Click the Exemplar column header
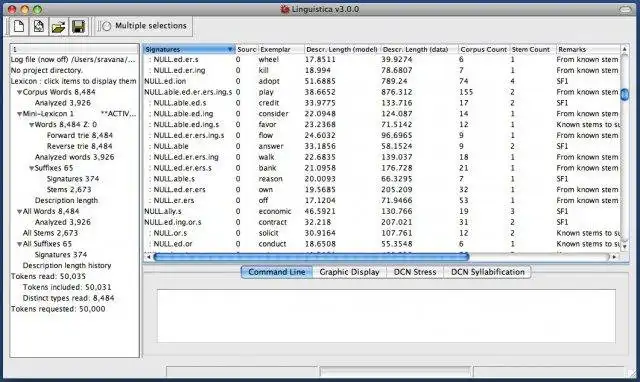640x382 pixels. point(281,49)
